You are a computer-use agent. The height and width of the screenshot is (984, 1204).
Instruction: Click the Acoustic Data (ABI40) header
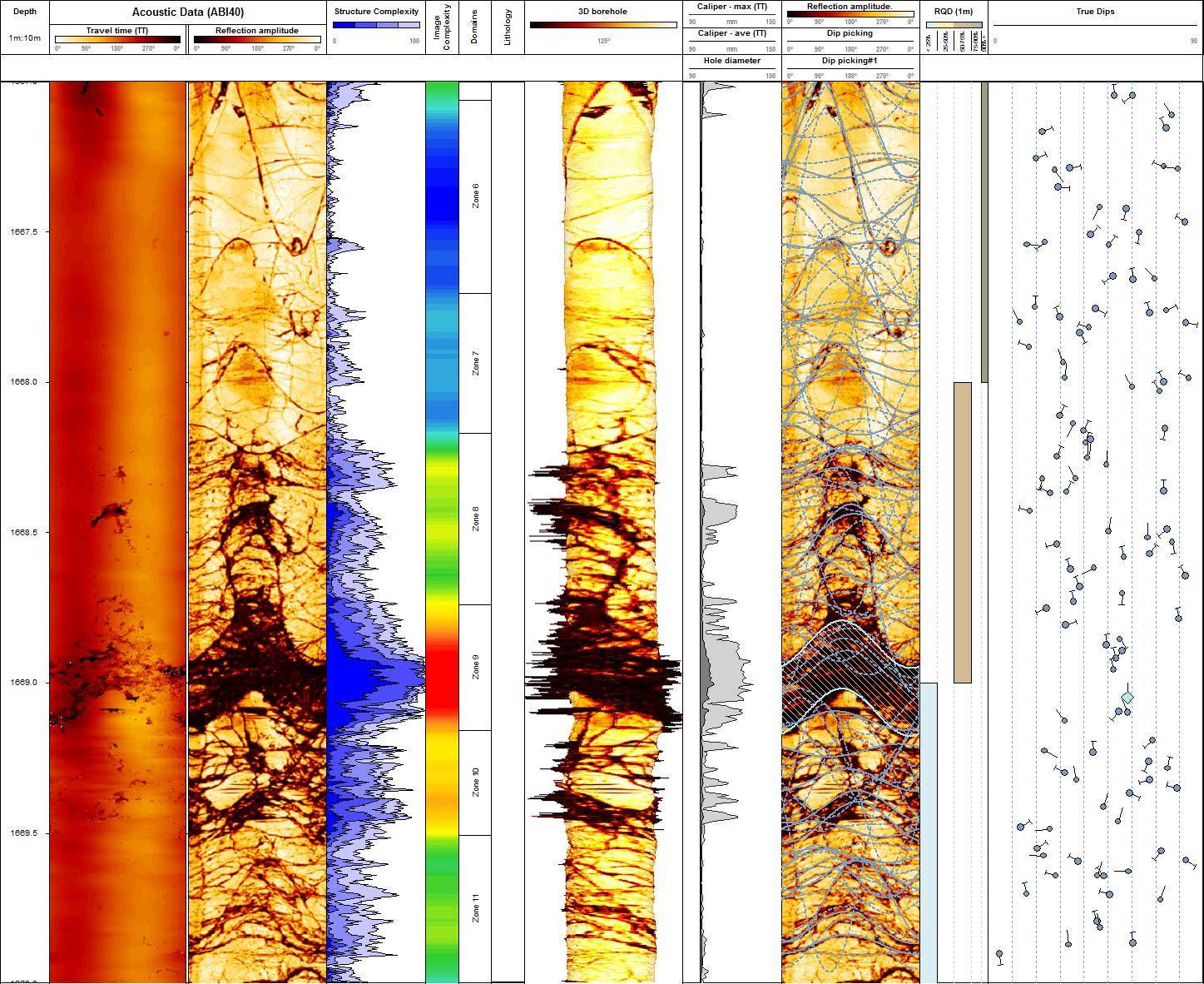[188, 12]
